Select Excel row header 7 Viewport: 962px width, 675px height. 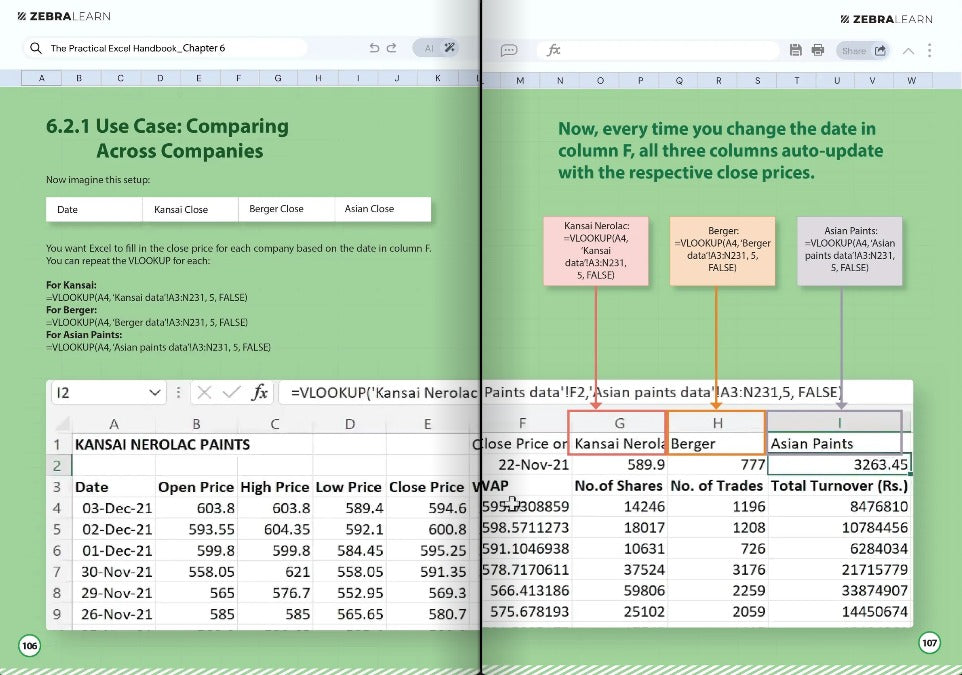57,572
